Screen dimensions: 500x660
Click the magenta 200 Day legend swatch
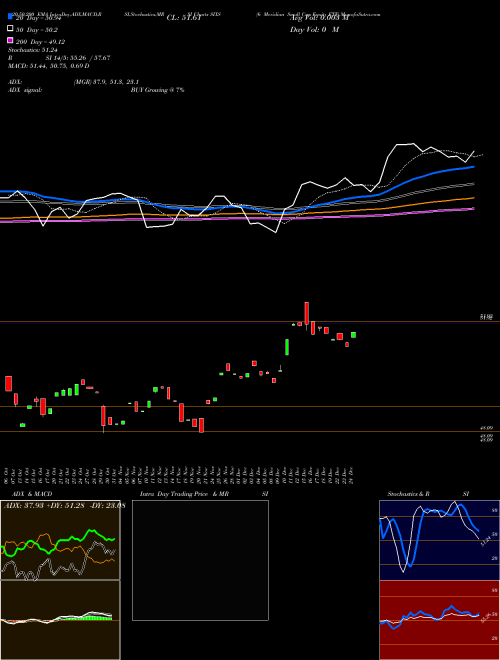(10, 40)
